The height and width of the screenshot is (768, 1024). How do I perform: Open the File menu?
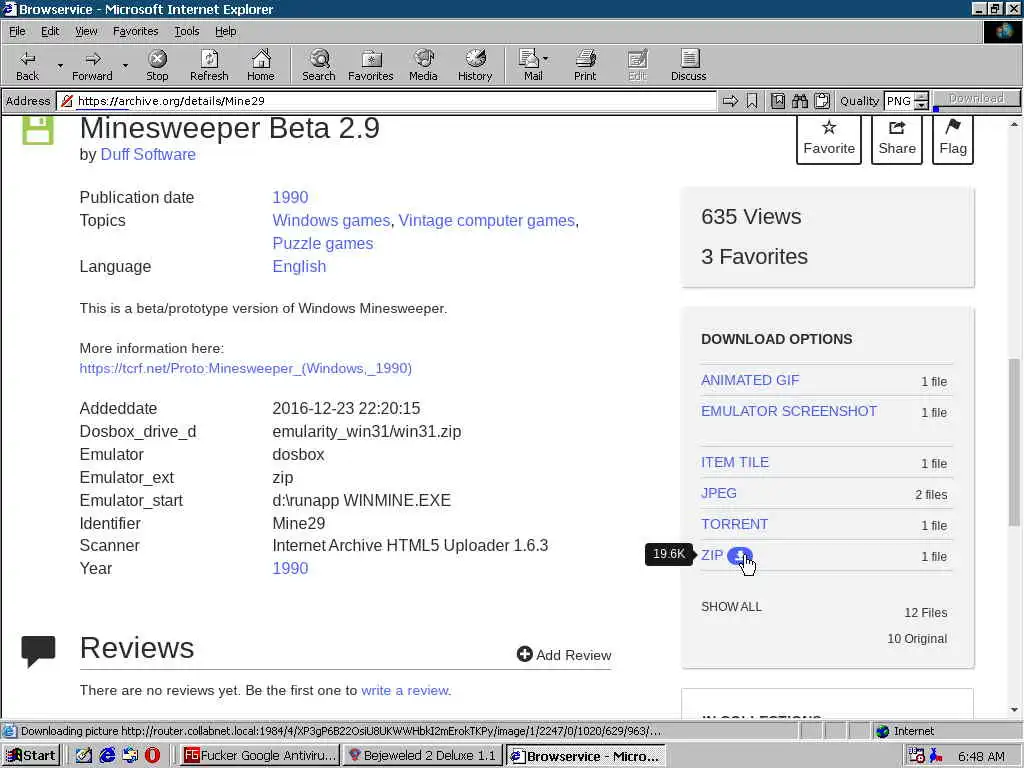(x=17, y=31)
